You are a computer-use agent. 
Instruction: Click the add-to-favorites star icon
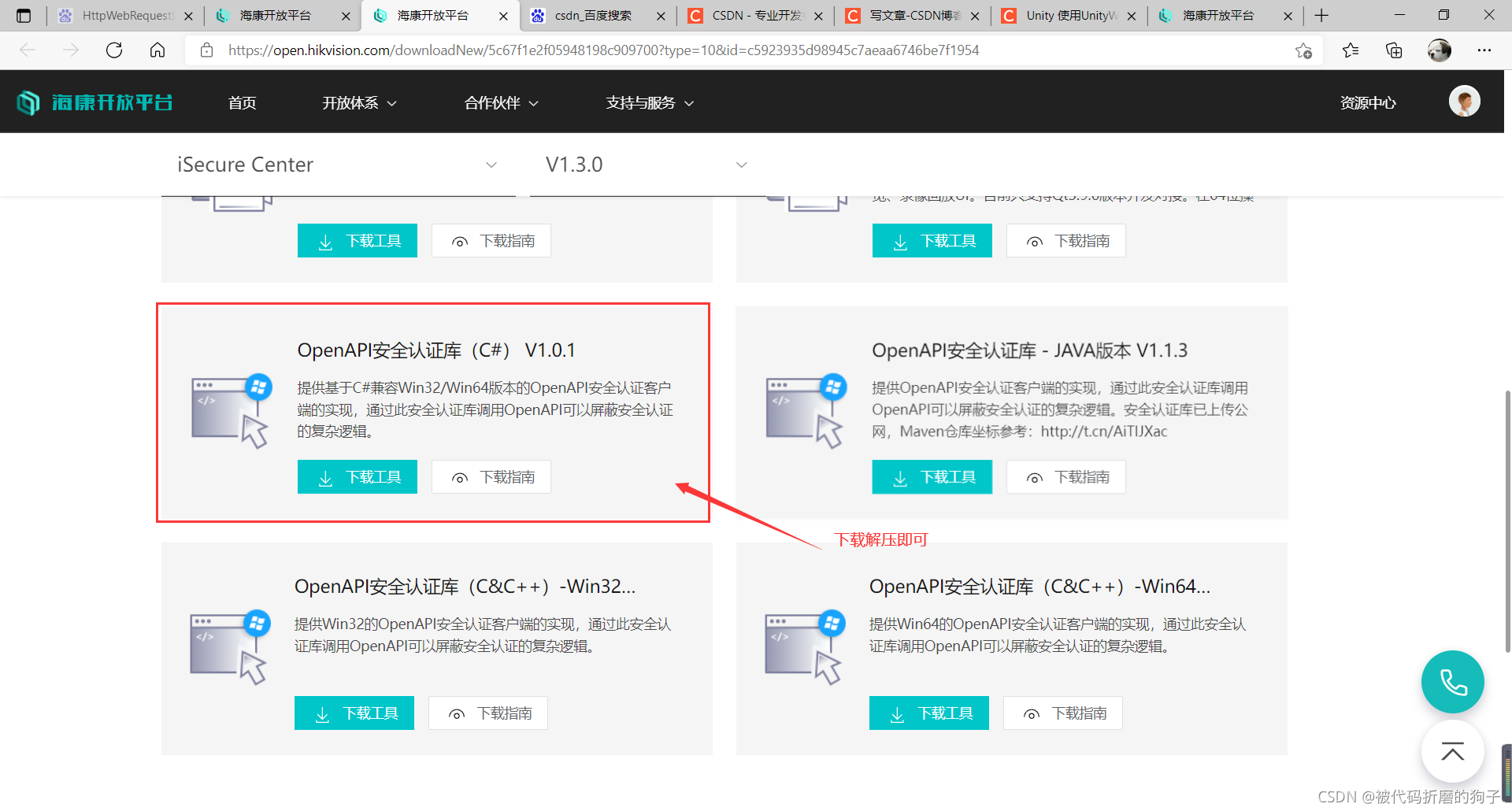point(1303,50)
